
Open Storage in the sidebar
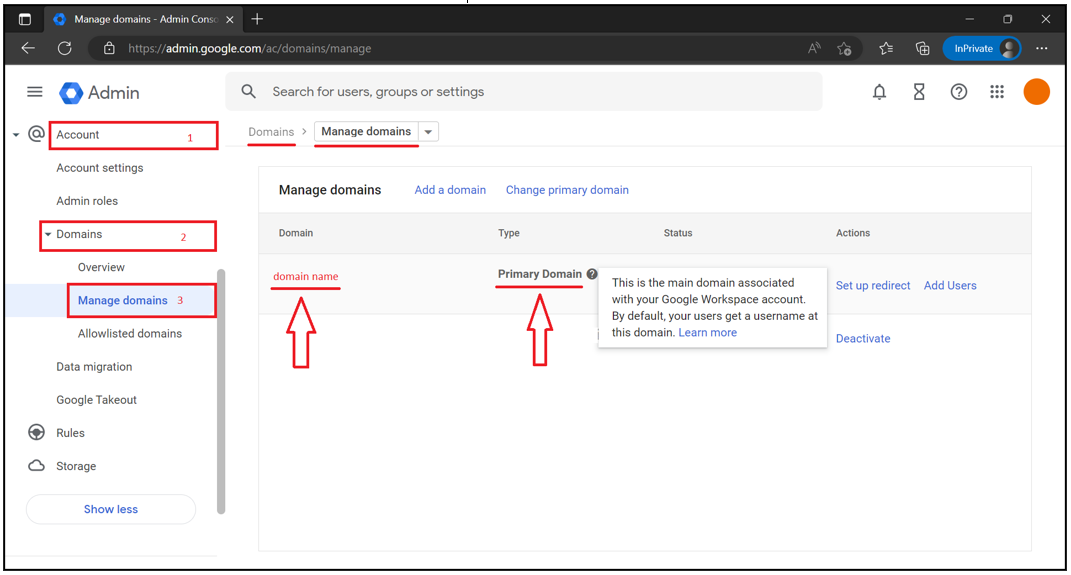(76, 466)
